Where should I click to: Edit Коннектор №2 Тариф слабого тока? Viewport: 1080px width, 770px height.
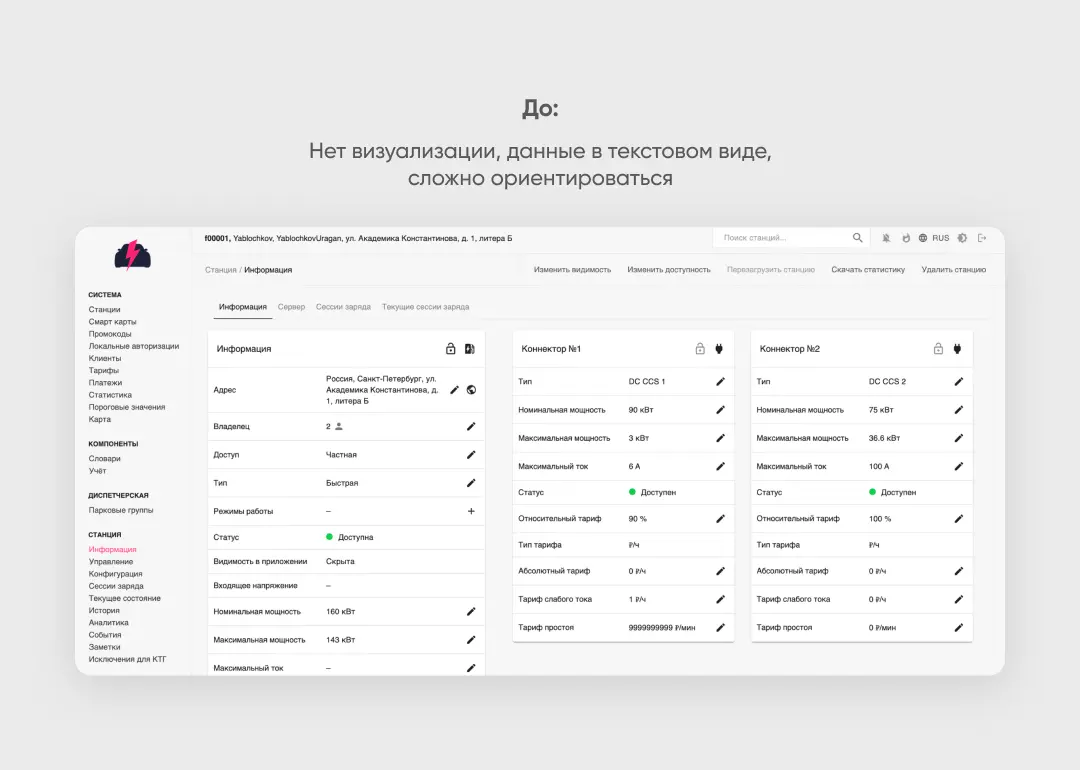click(x=959, y=599)
